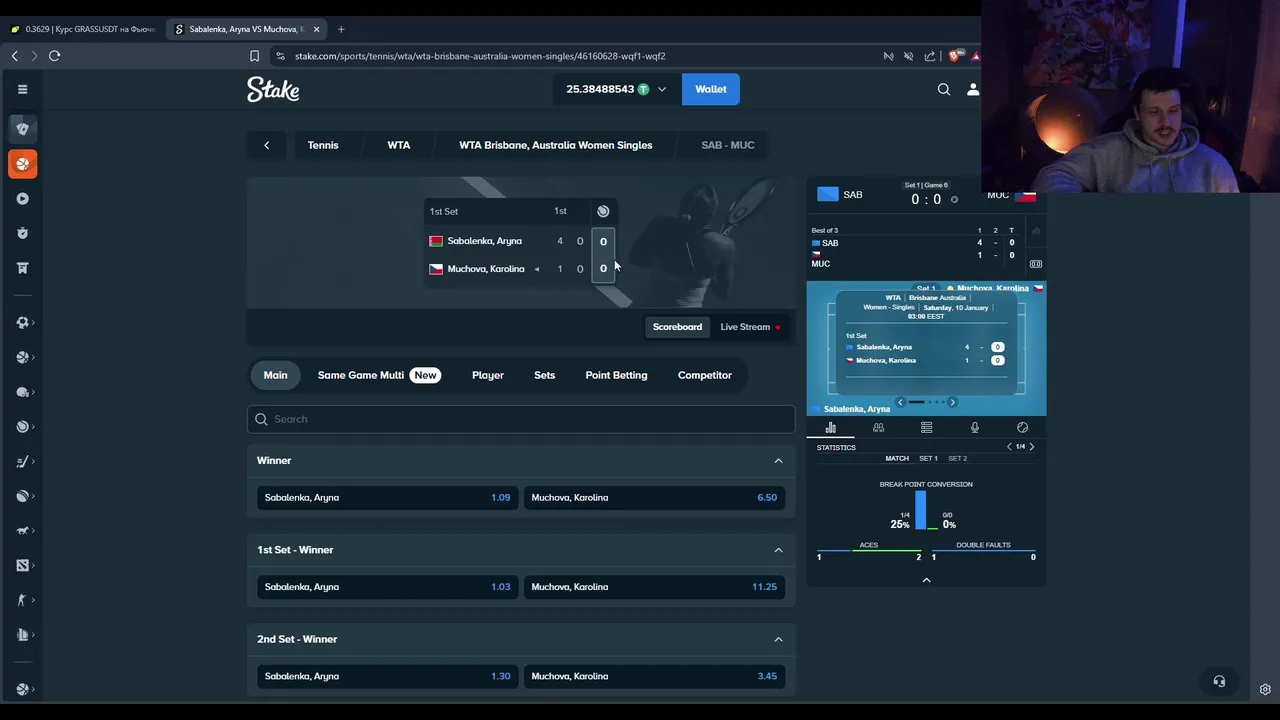Select SET 1 statistics tab
1280x720 pixels.
(x=928, y=458)
